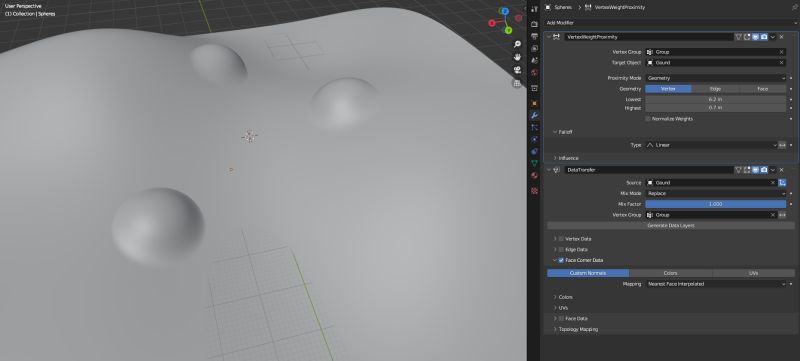Open the Falloff Type Linear dropdown
The height and width of the screenshot is (361, 800).
point(711,145)
